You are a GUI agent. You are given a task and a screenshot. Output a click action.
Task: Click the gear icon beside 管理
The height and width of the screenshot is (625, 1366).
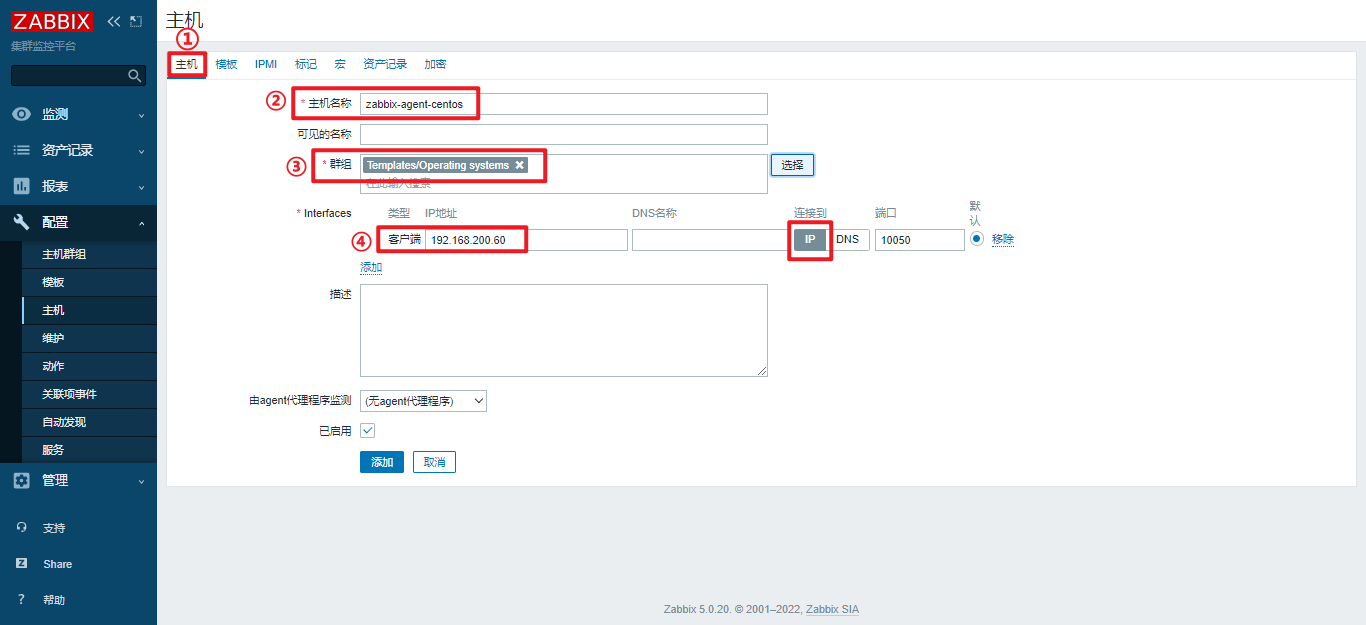point(21,480)
